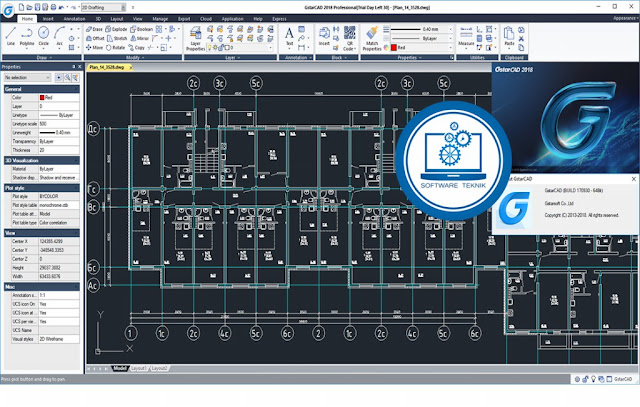
Task: Switch to the Layout2 tab
Action: (x=159, y=368)
